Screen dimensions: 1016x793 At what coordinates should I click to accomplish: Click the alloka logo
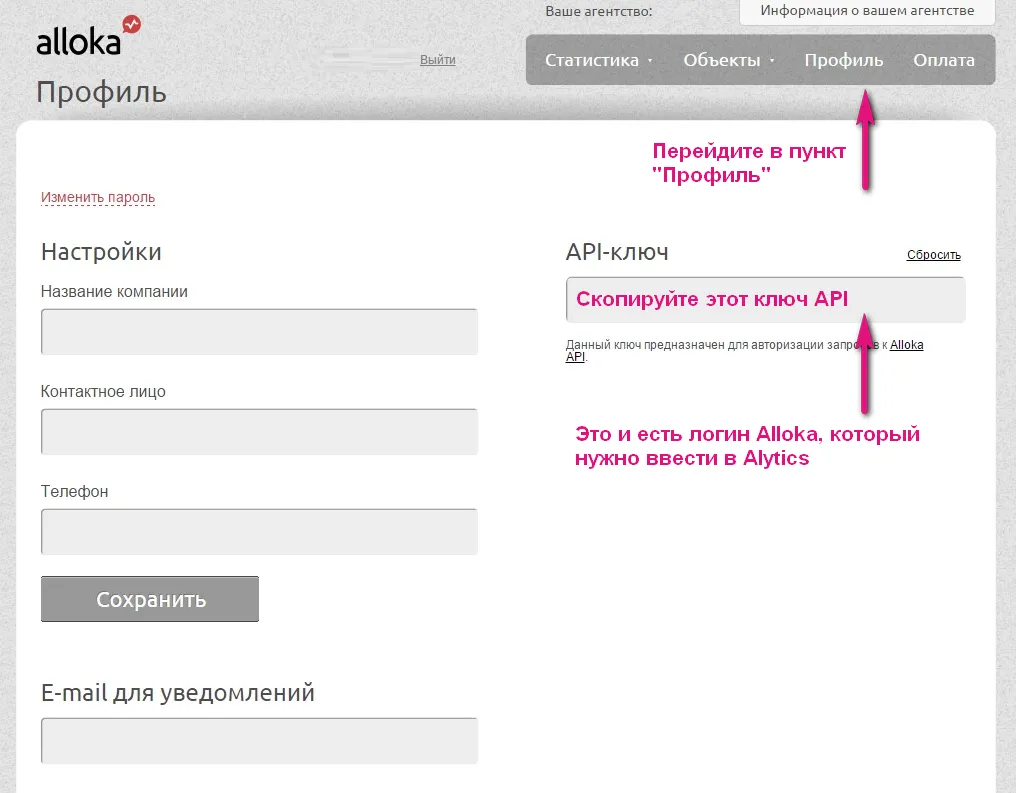pos(88,36)
